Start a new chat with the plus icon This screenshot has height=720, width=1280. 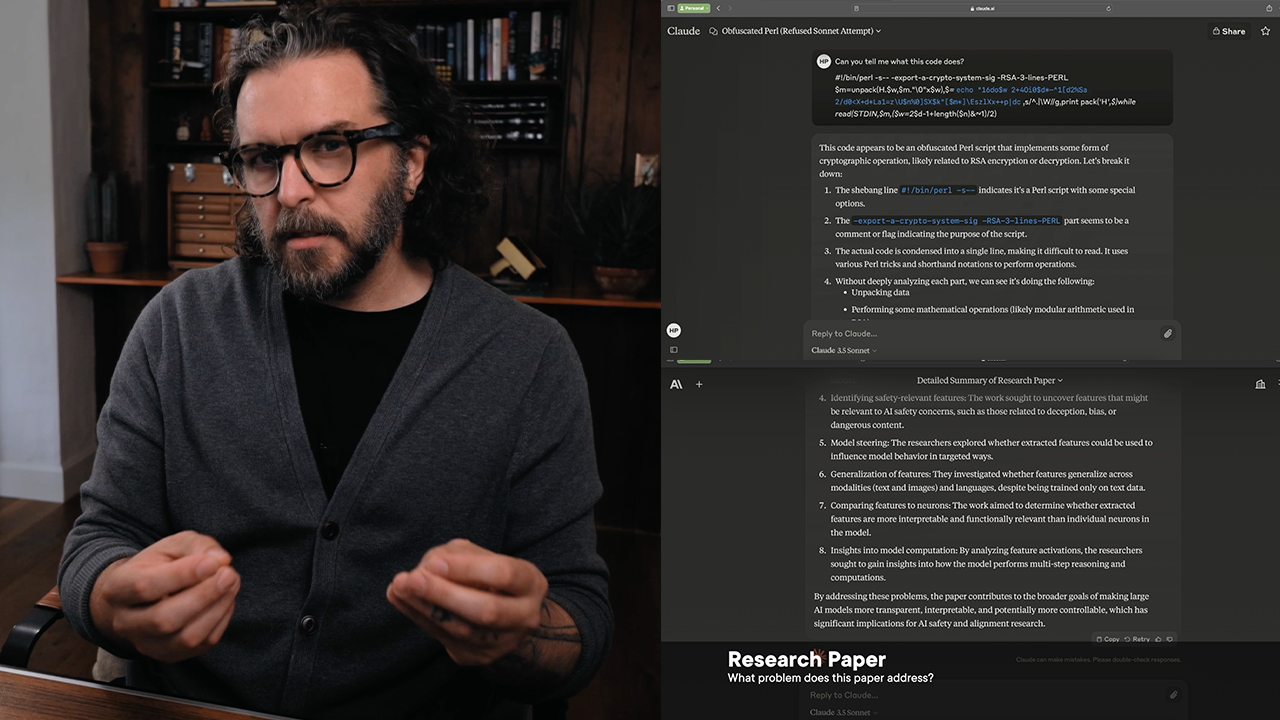point(699,384)
